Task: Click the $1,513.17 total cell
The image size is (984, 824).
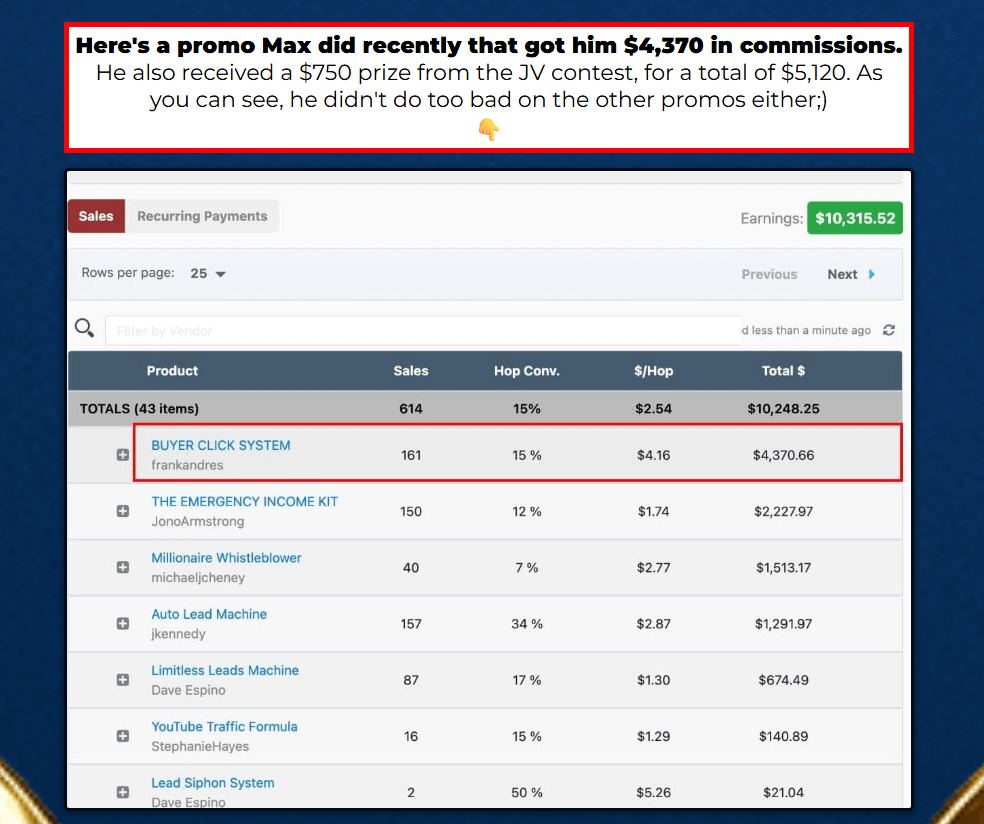Action: 783,567
